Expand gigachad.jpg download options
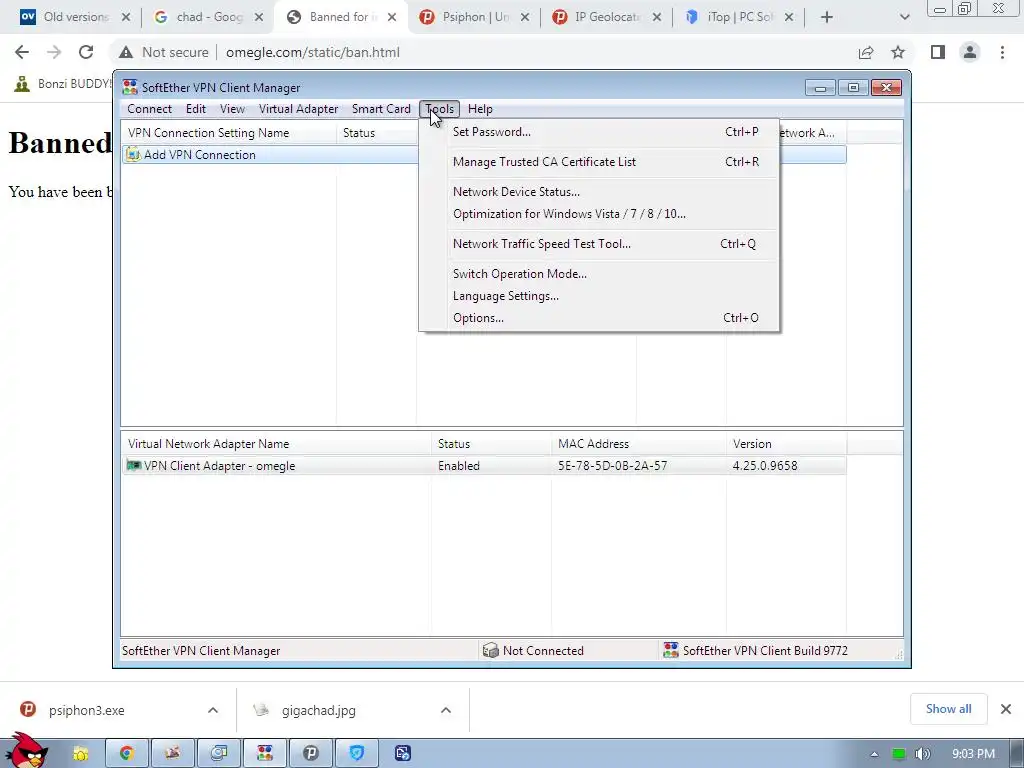 pyautogui.click(x=446, y=710)
